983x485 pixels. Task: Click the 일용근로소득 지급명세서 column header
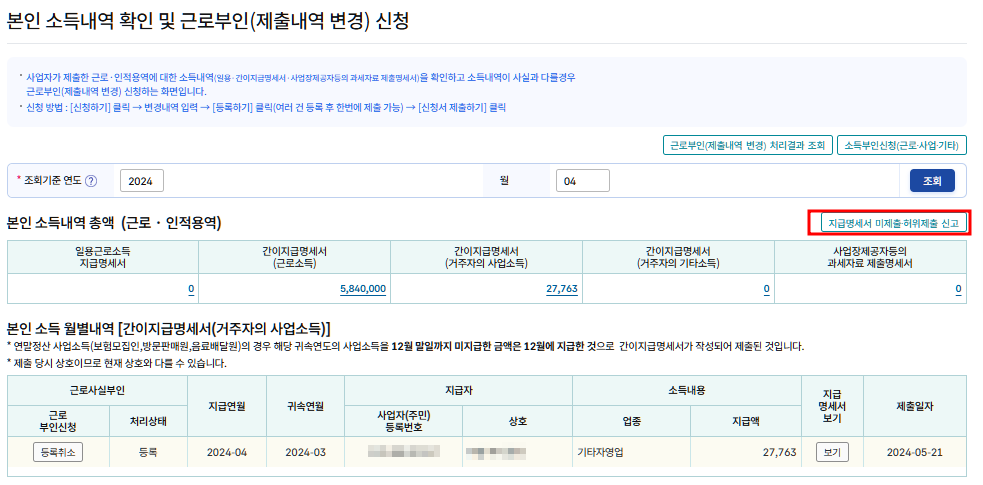[x=103, y=257]
